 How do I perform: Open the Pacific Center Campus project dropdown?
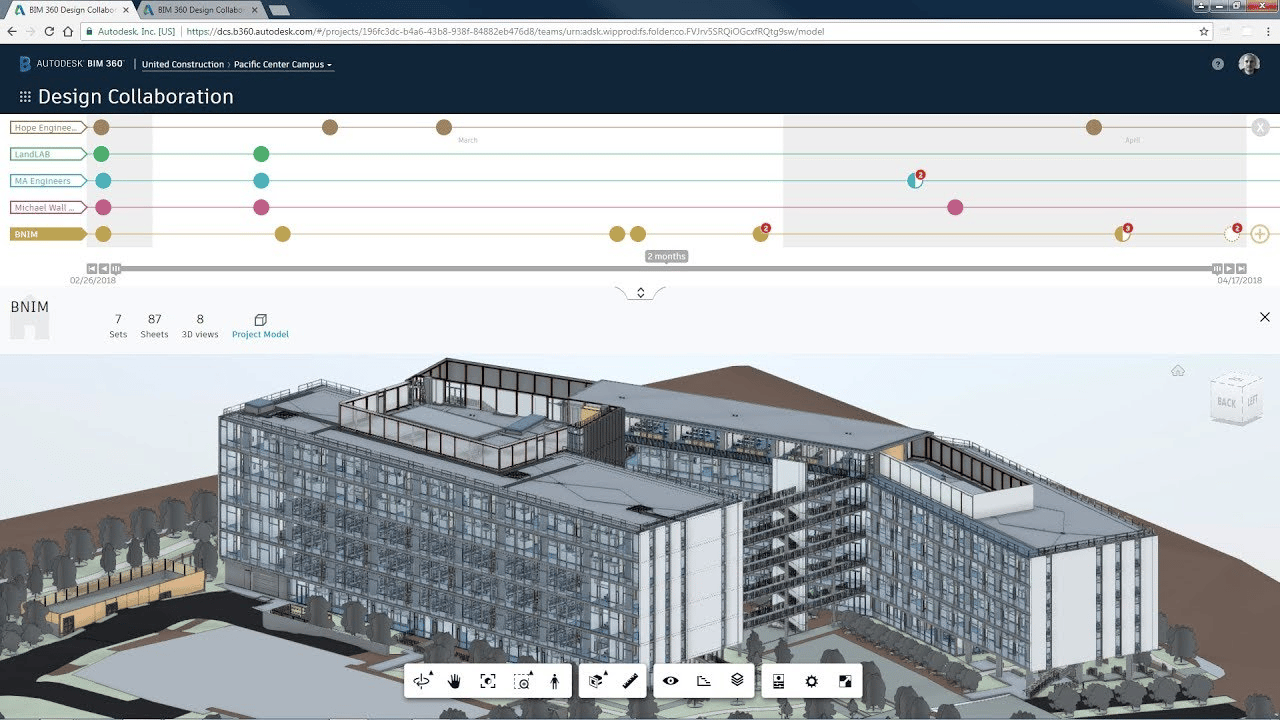pyautogui.click(x=282, y=64)
